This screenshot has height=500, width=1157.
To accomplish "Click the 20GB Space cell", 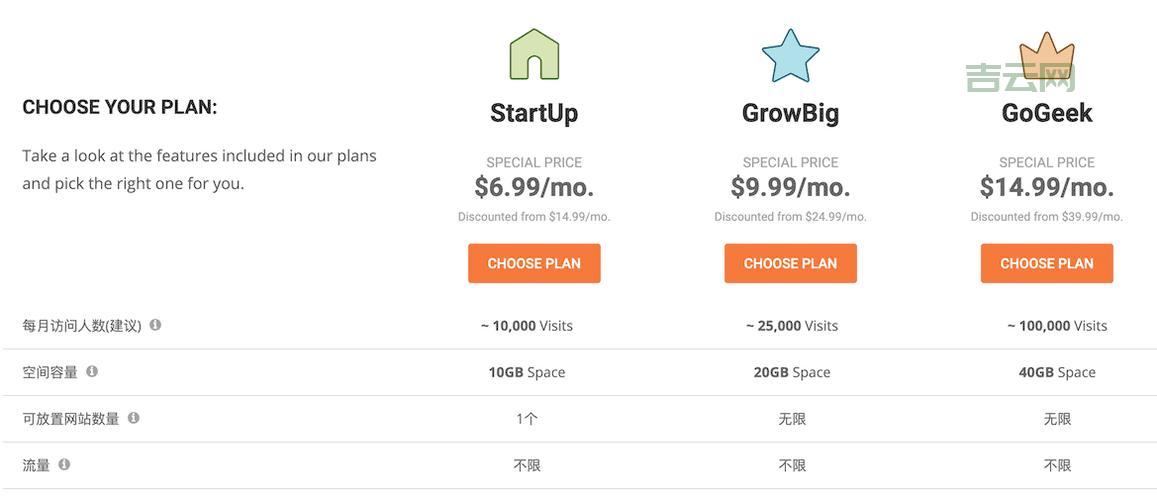I will (x=791, y=372).
